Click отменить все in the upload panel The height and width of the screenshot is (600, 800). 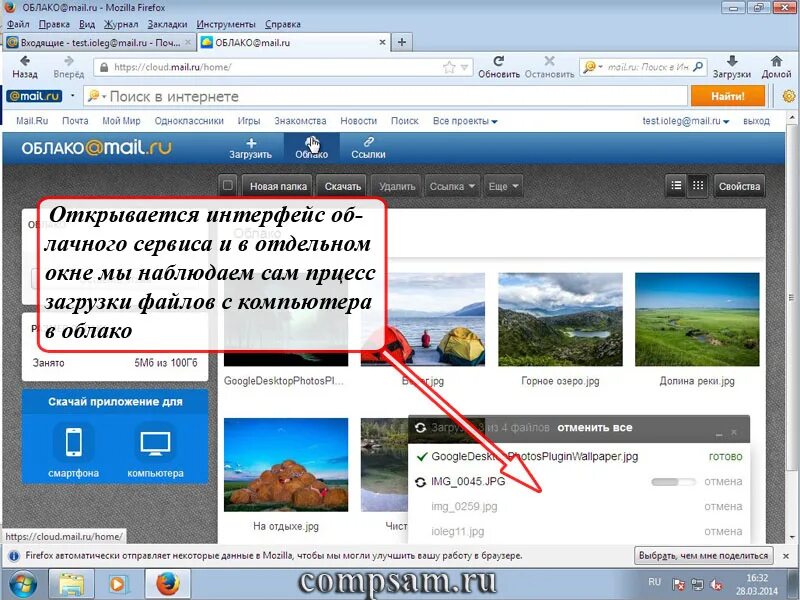(x=594, y=428)
